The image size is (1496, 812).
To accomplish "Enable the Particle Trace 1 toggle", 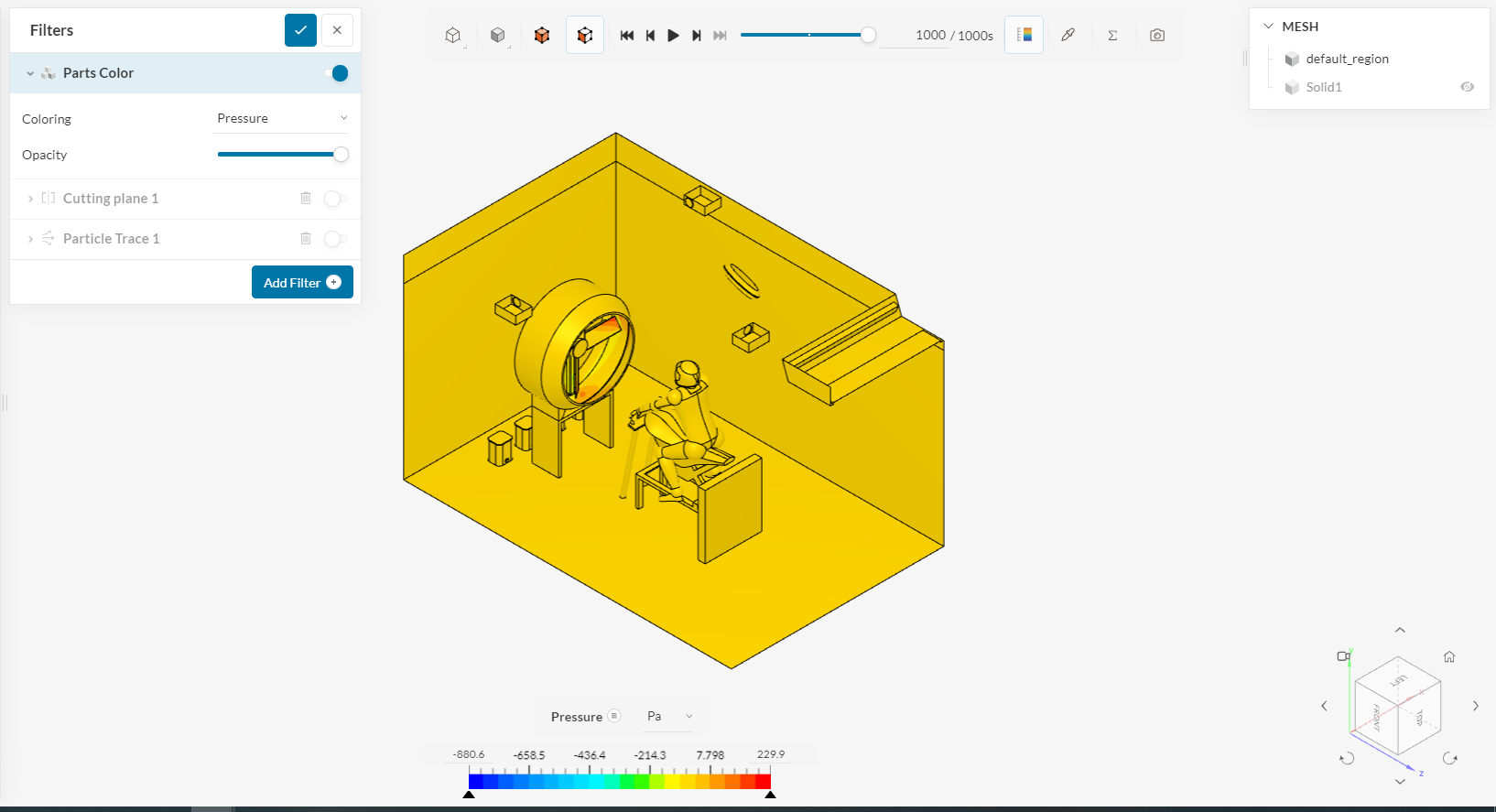I will [335, 239].
